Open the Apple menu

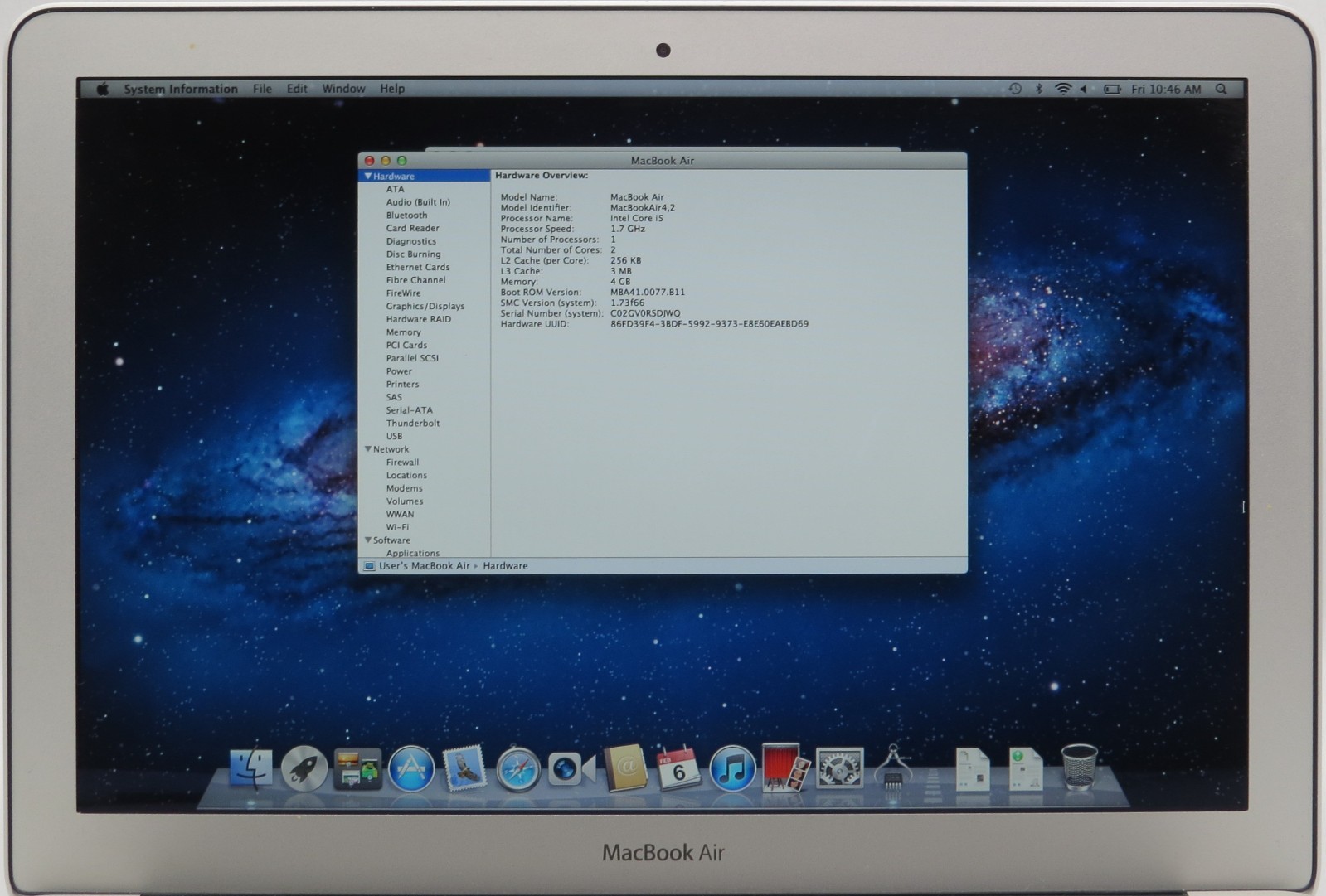[103, 89]
